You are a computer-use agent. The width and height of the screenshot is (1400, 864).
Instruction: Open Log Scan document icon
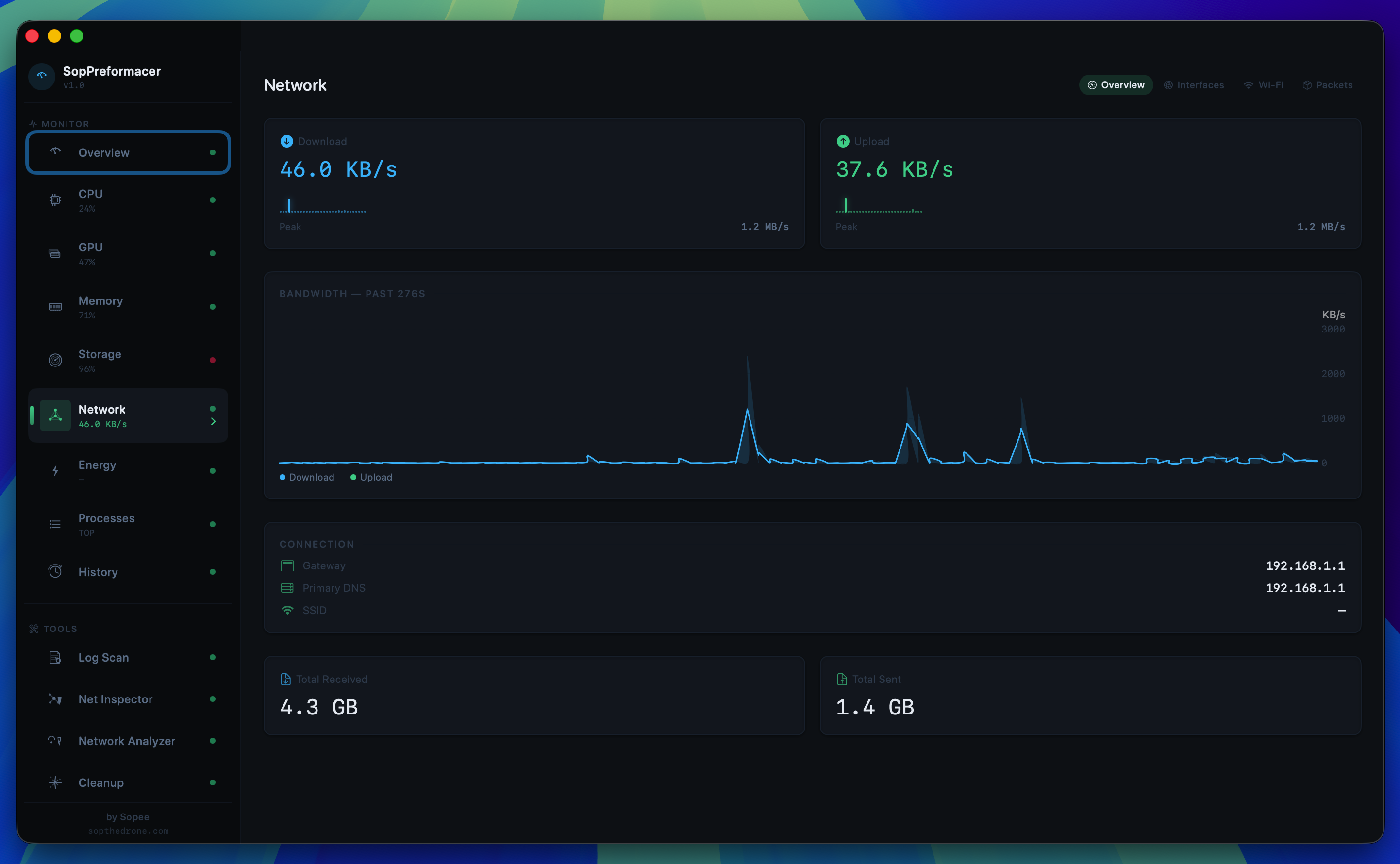(55, 657)
